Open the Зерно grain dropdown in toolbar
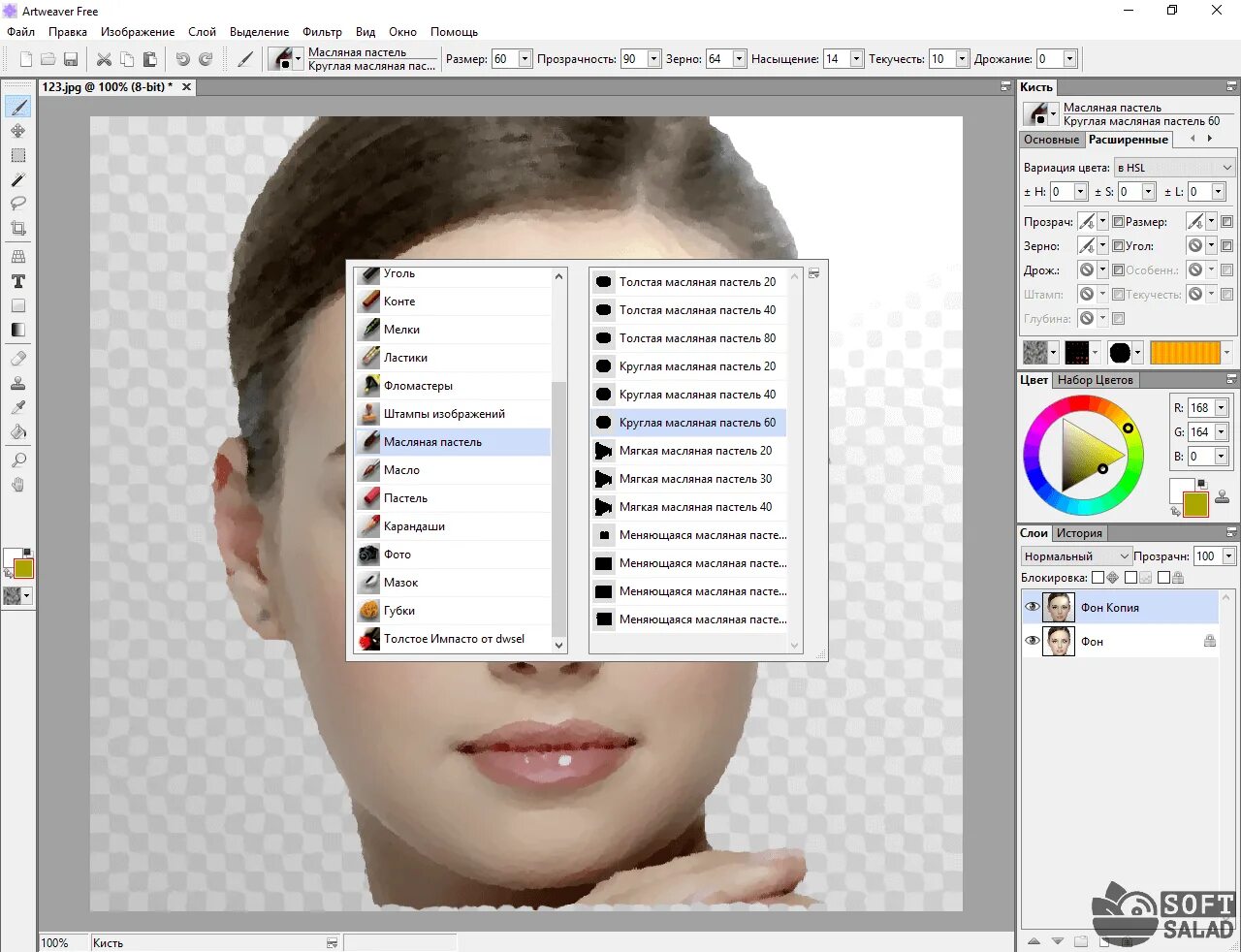The height and width of the screenshot is (952, 1241). pos(739,59)
